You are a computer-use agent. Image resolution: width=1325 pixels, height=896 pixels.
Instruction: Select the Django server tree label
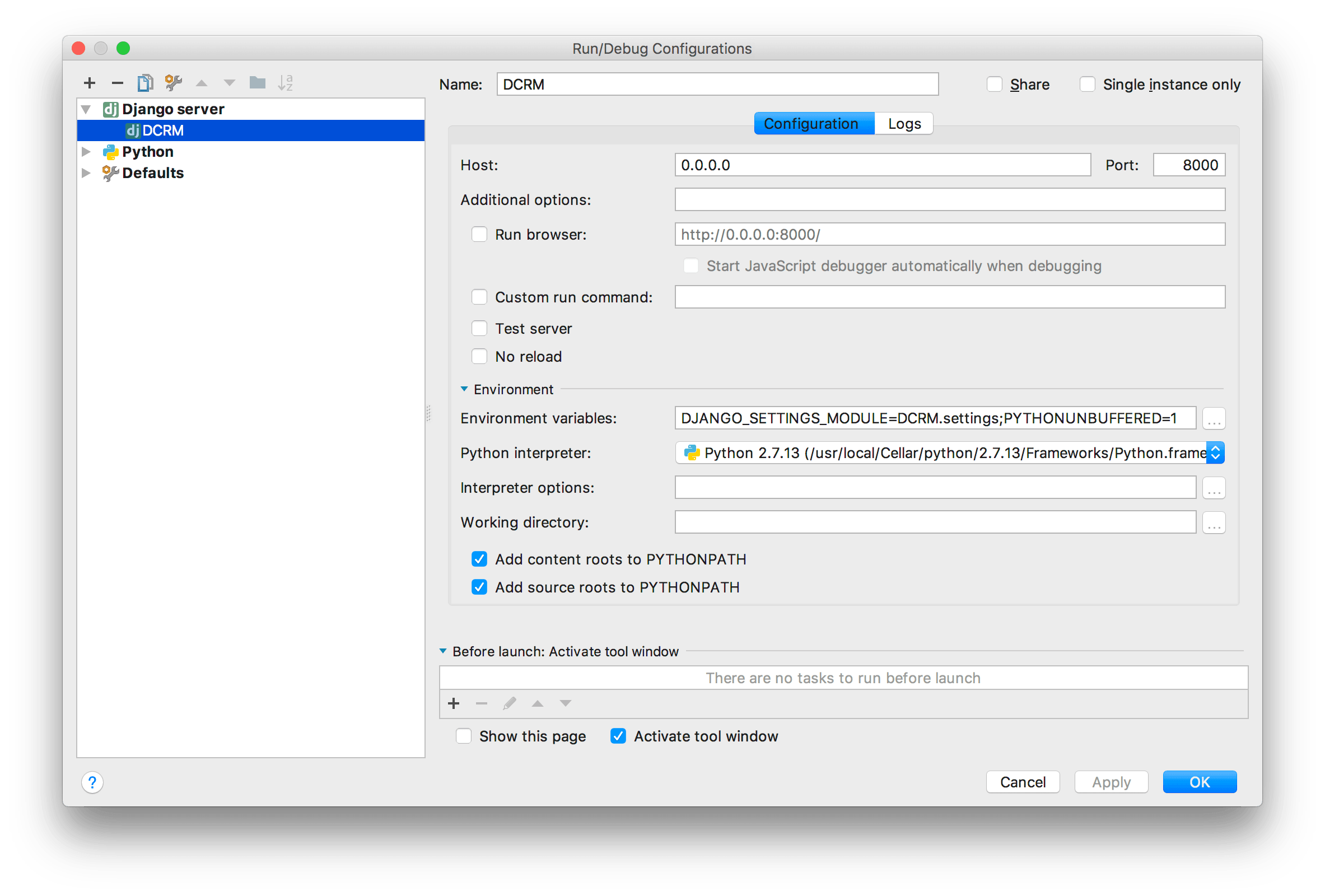pos(172,109)
